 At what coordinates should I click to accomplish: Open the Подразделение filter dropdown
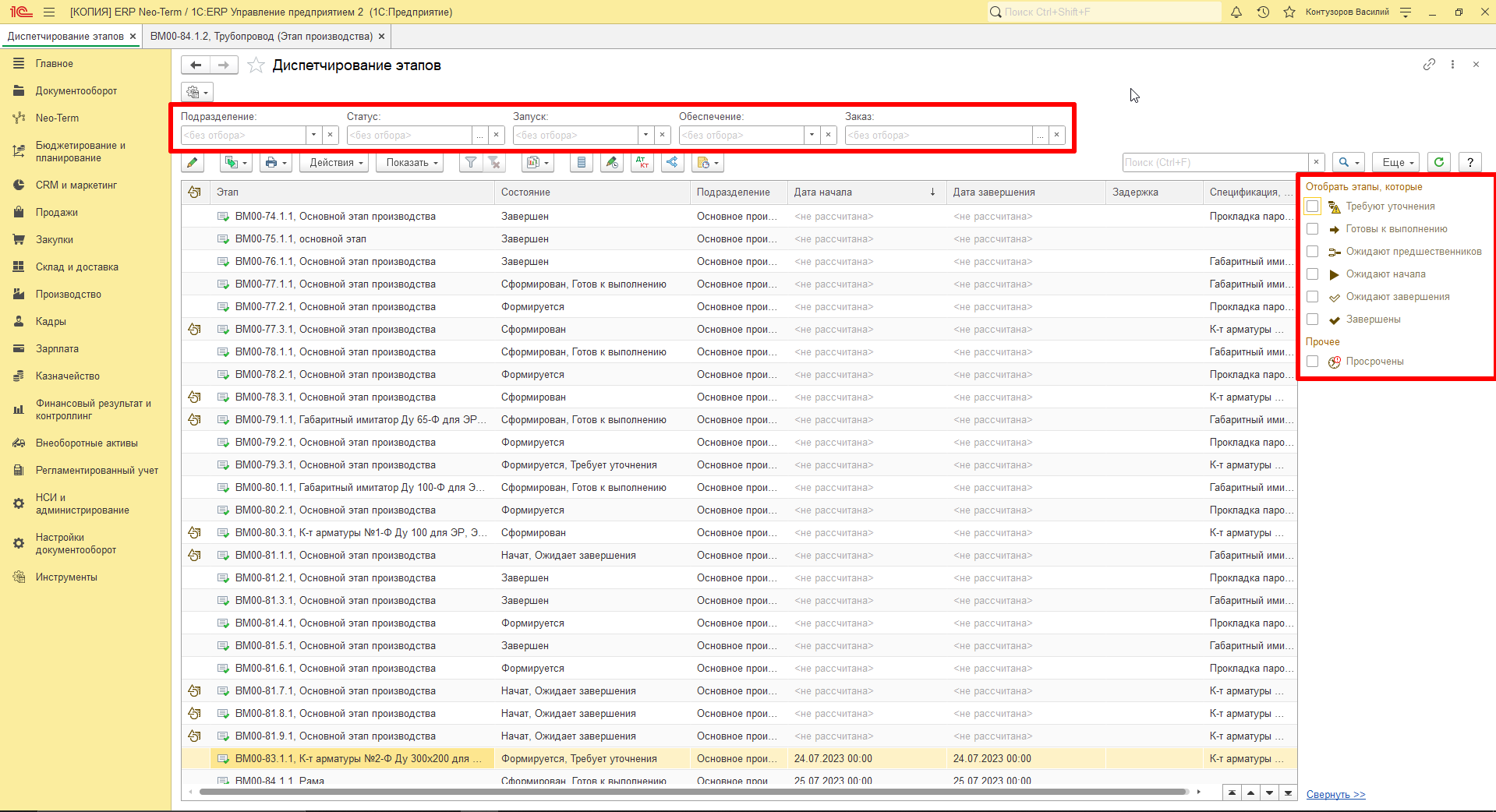[x=314, y=135]
